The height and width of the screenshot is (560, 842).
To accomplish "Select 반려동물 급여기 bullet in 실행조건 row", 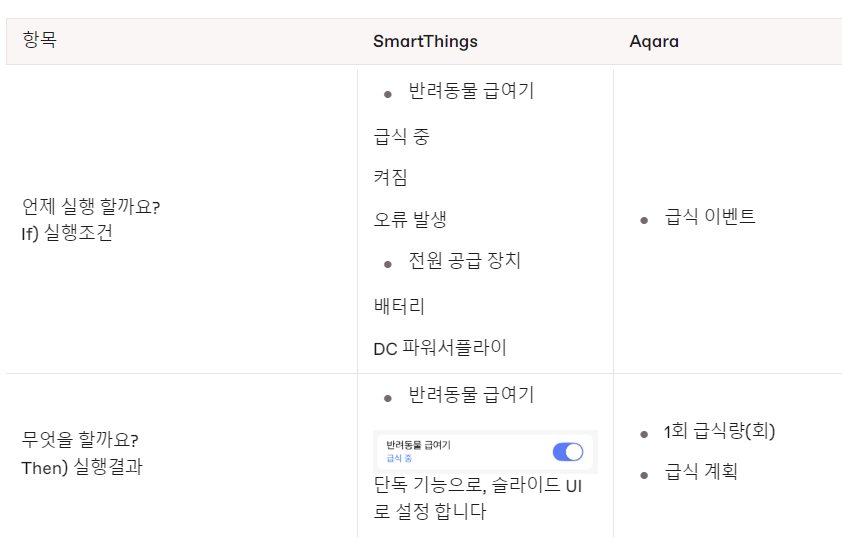I will (471, 91).
